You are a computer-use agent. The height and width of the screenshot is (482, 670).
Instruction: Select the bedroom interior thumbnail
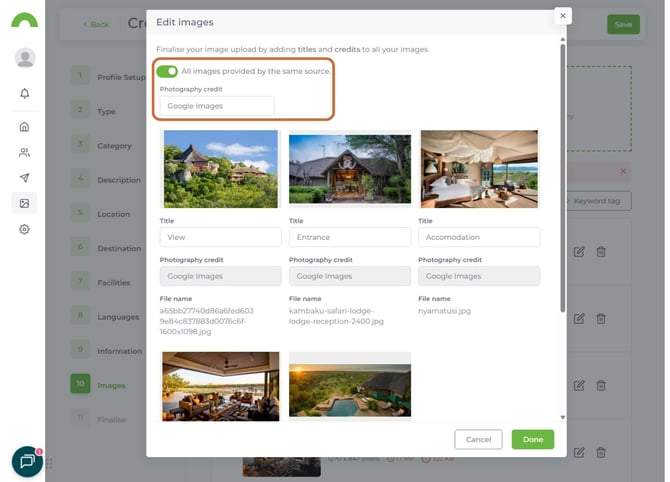[479, 168]
